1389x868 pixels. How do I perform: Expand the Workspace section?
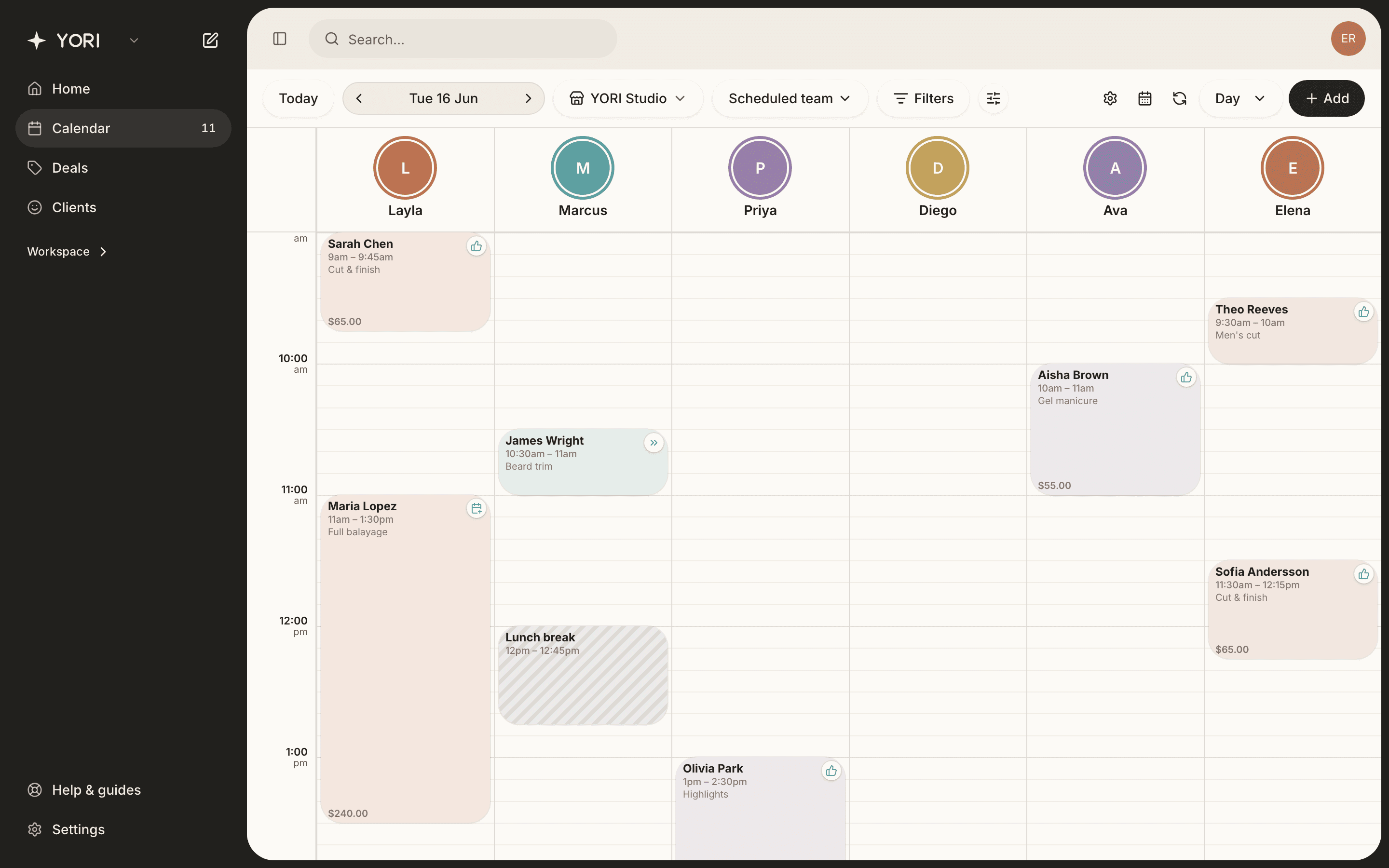[67, 251]
